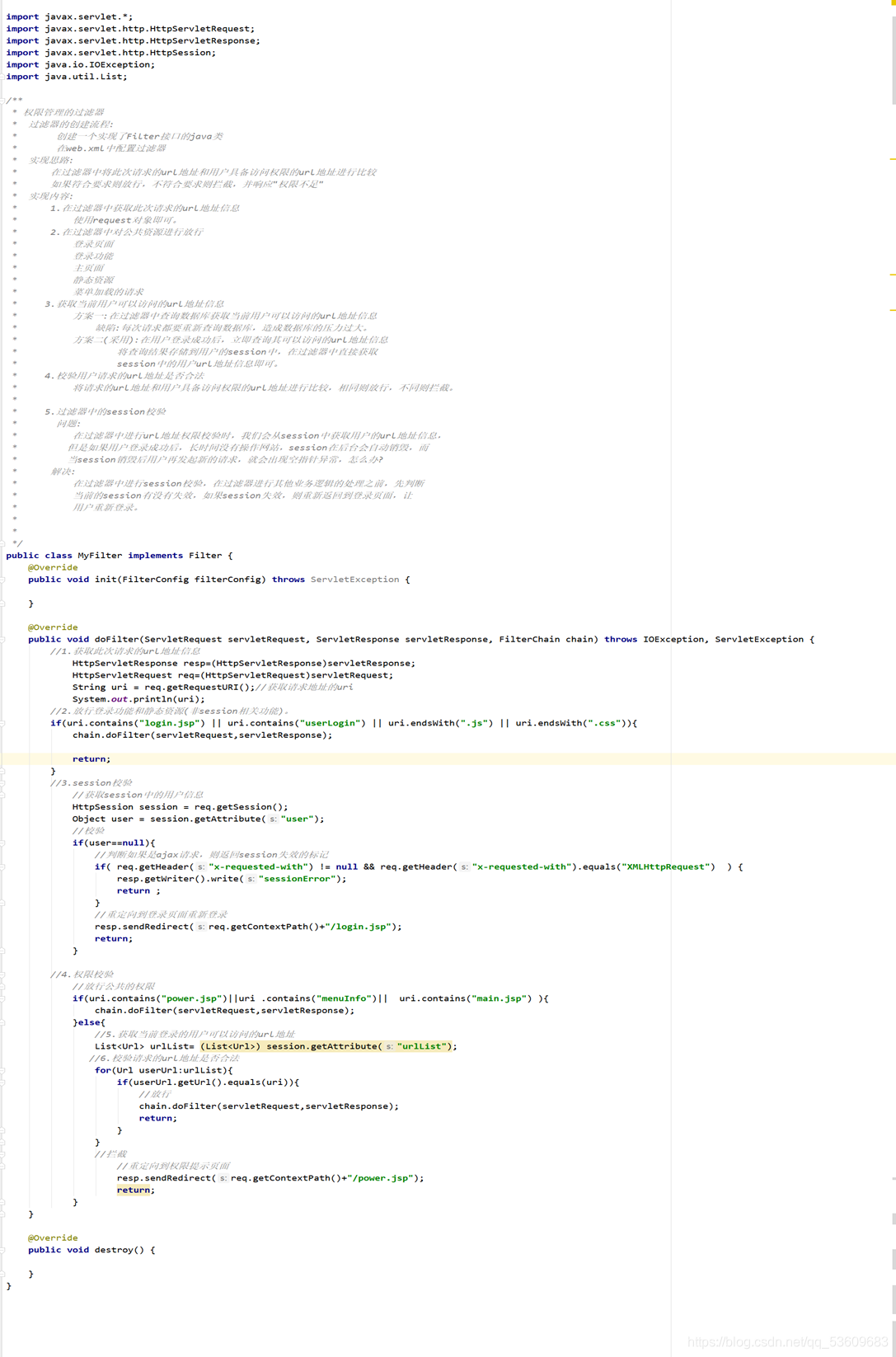Click the highlighted return; line after chain.doFilter
The image size is (896, 1357).
91,759
